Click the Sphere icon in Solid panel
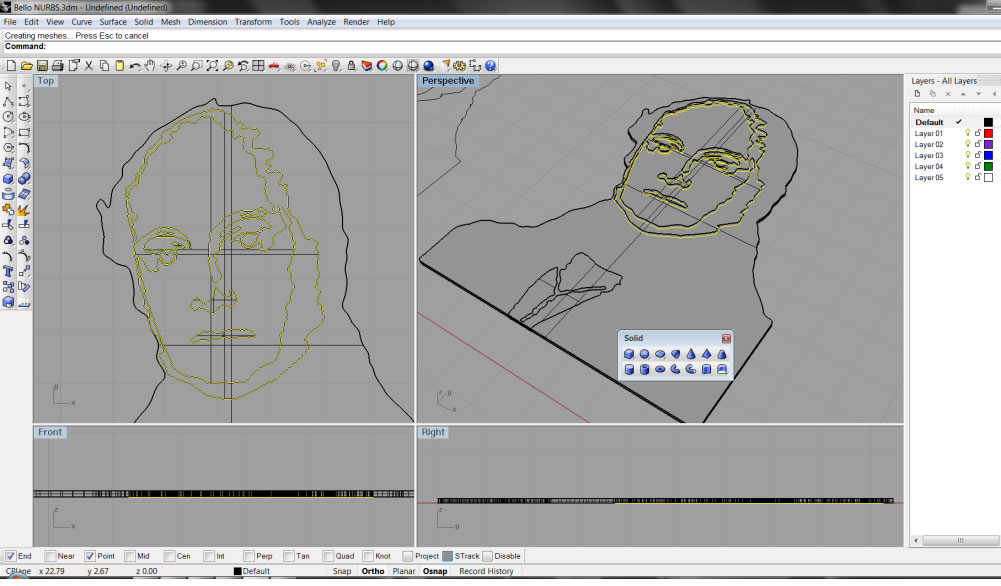The image size is (1001, 586). [x=644, y=354]
